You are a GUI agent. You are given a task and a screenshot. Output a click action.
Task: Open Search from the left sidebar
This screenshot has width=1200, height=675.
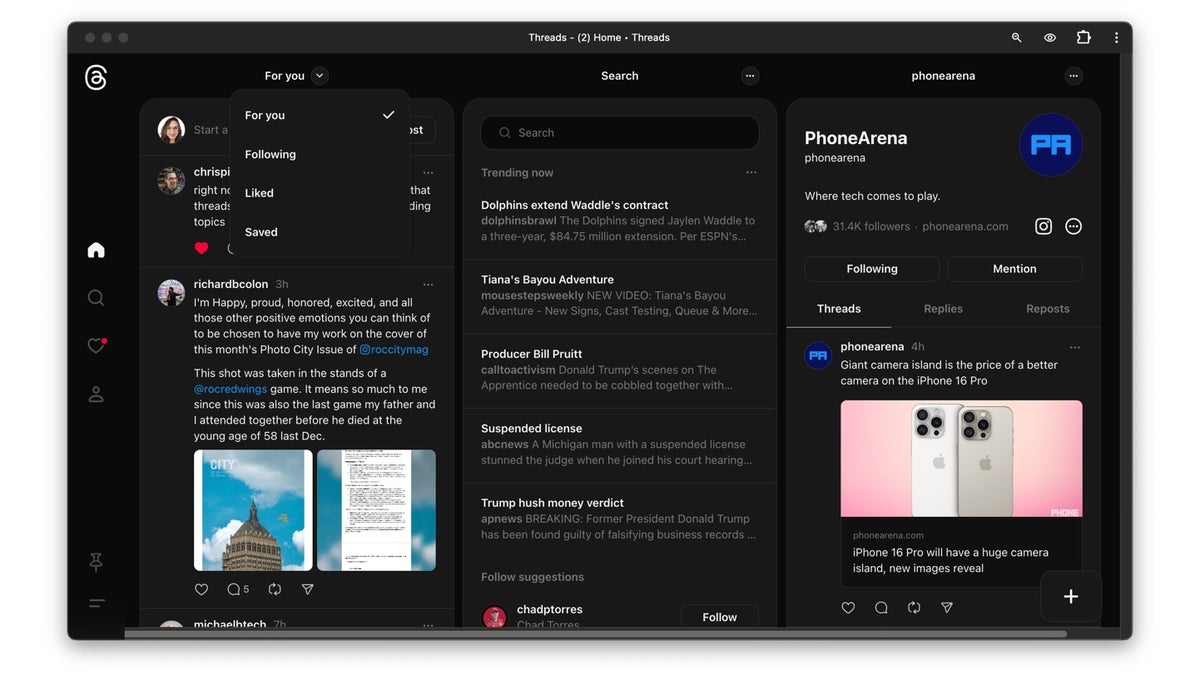(x=95, y=297)
